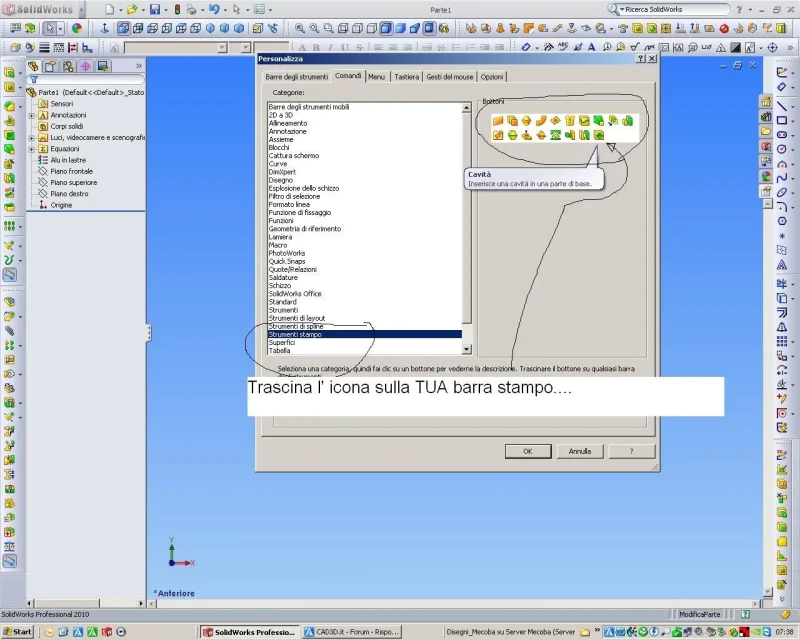The height and width of the screenshot is (640, 800).
Task: Click the Annulla button
Action: [x=580, y=451]
